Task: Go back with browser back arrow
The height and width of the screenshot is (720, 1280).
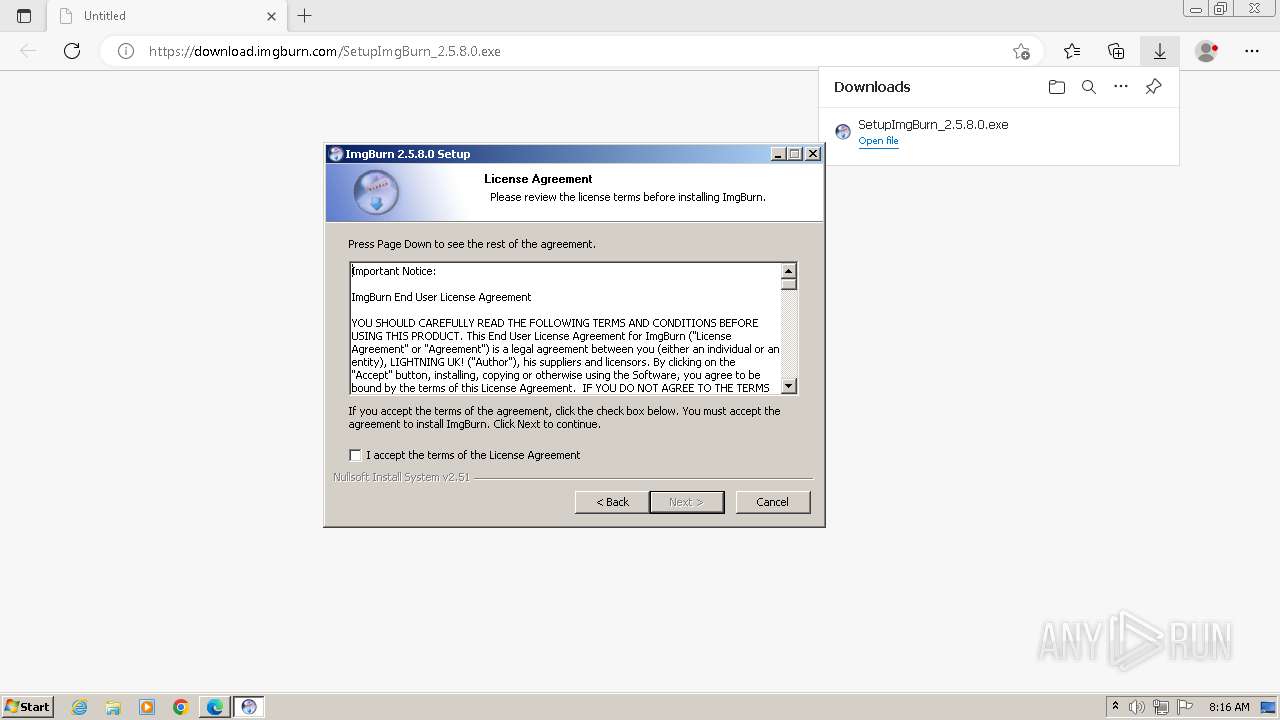Action: coord(28,51)
